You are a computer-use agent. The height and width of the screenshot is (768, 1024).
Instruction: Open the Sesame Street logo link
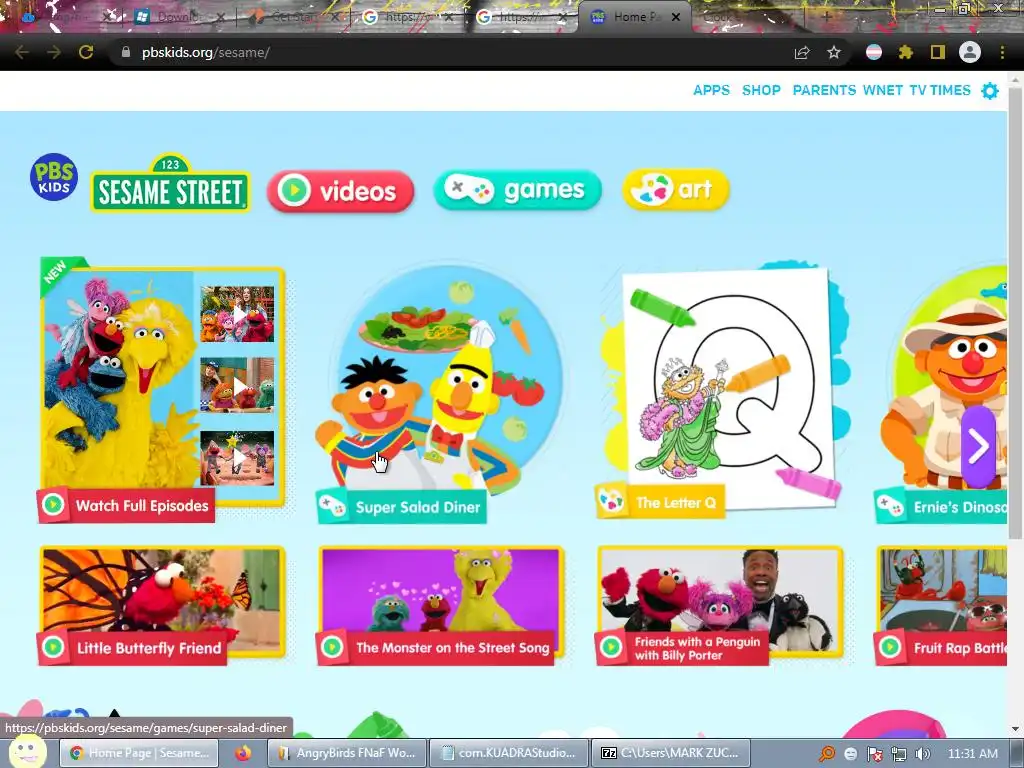click(x=170, y=184)
